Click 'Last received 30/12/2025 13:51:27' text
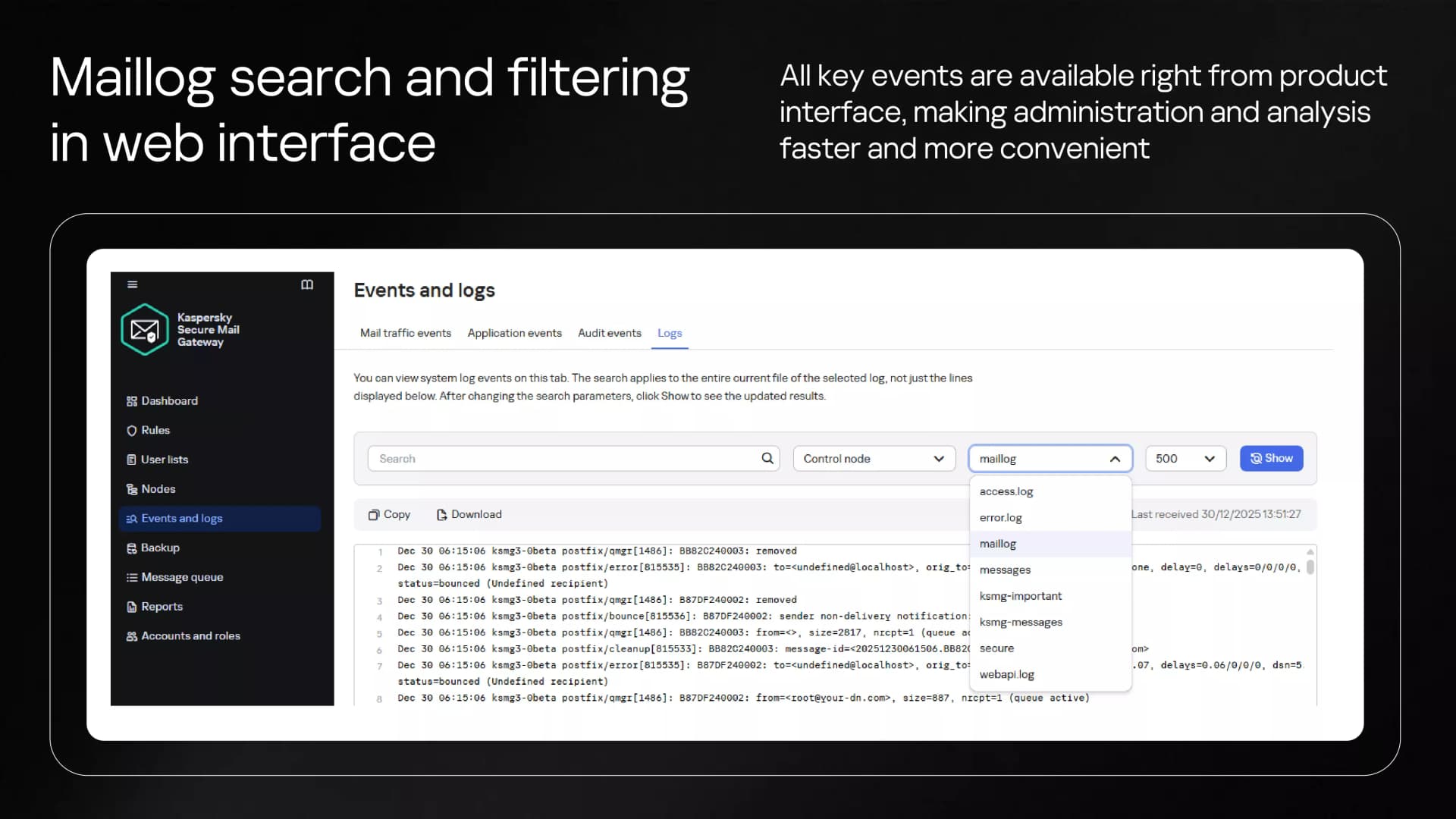 pyautogui.click(x=1216, y=514)
